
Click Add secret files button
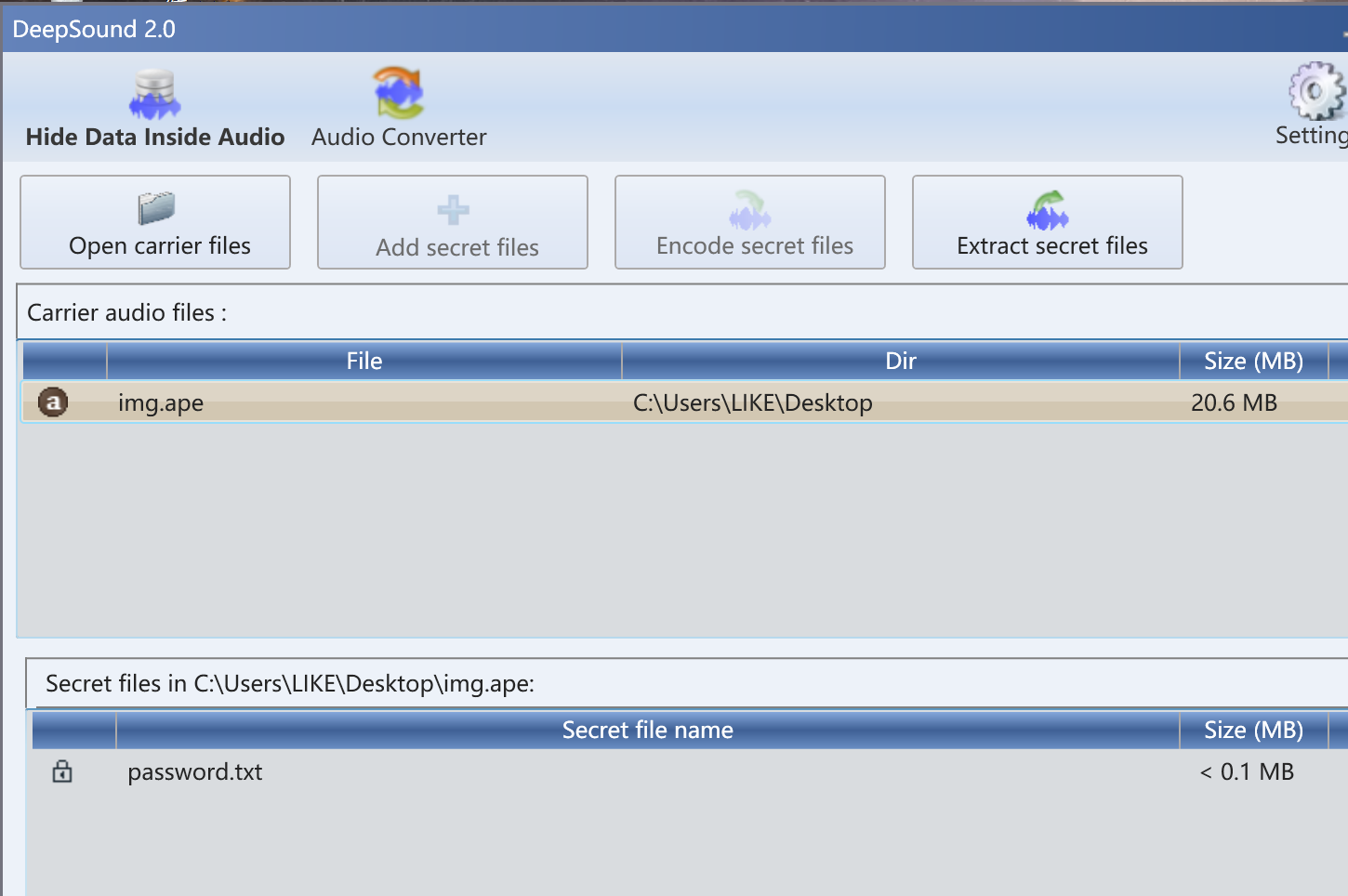coord(453,222)
